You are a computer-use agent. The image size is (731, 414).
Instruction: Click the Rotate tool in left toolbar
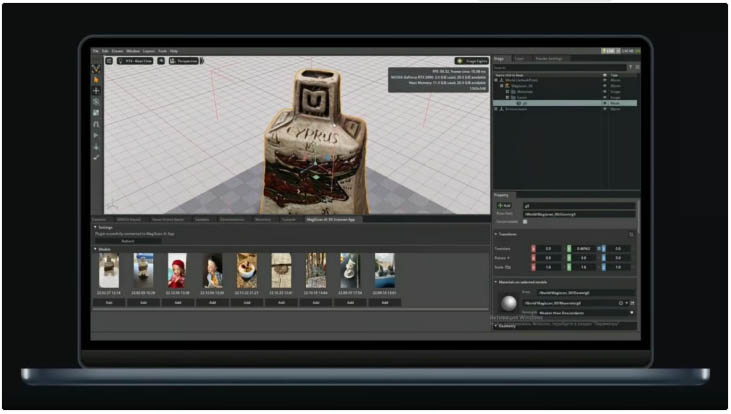97,102
